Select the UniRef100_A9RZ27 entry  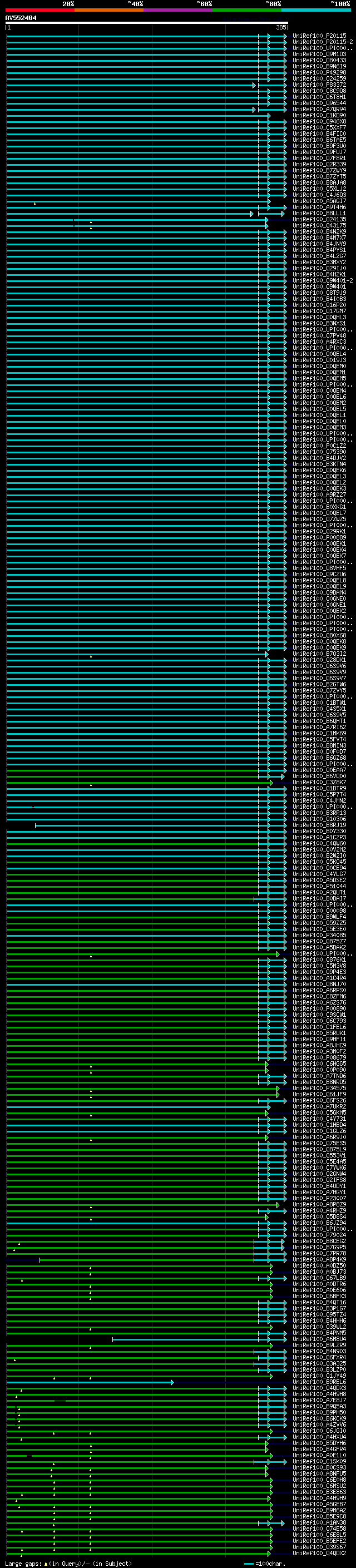click(x=319, y=495)
